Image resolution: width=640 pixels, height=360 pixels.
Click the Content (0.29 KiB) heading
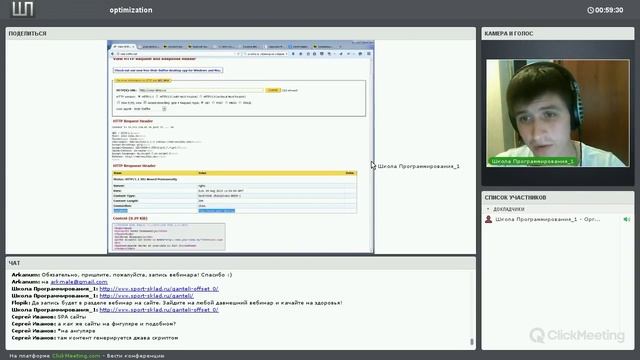[x=130, y=219]
